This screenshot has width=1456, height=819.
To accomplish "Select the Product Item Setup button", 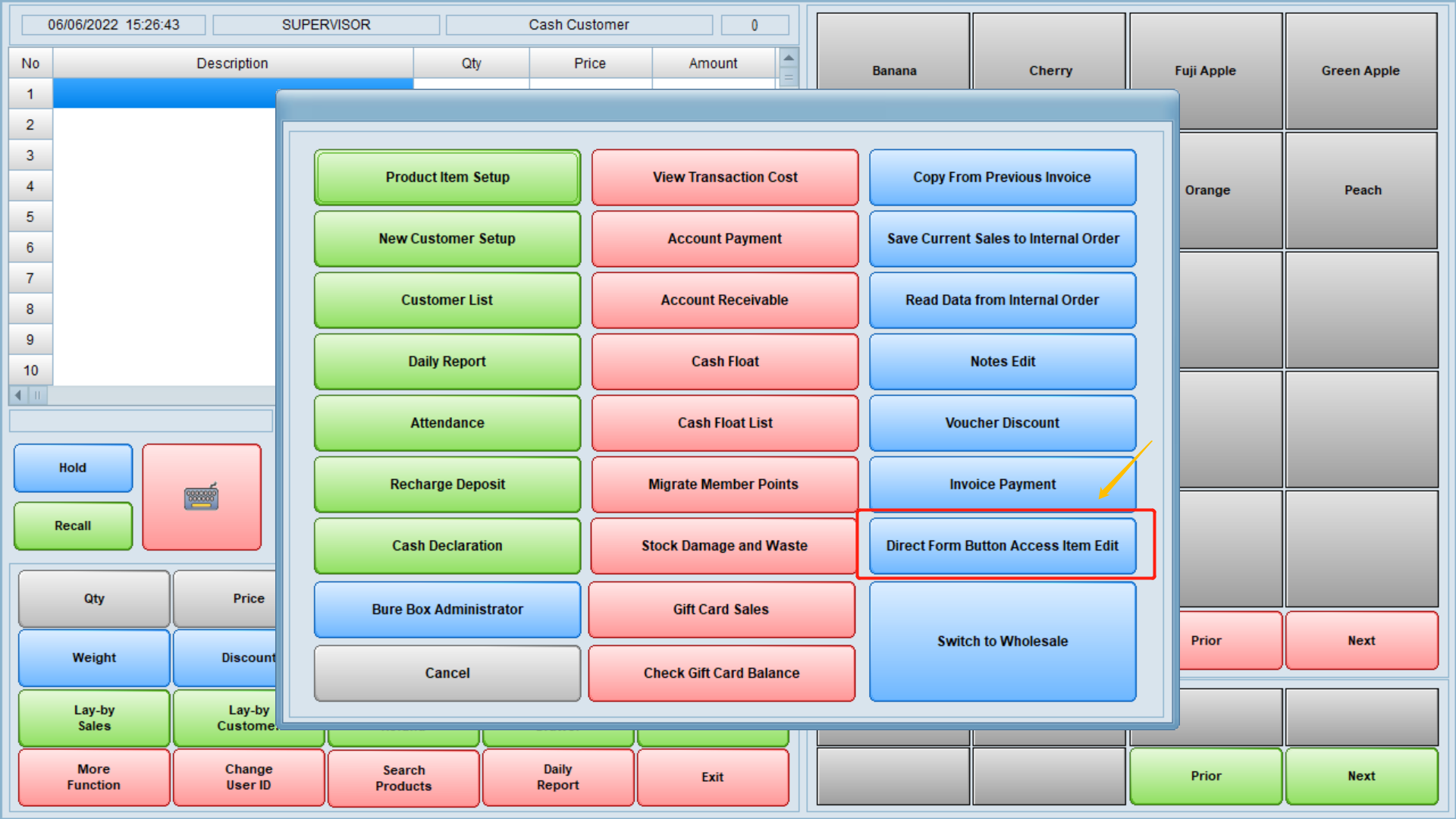I will point(447,177).
